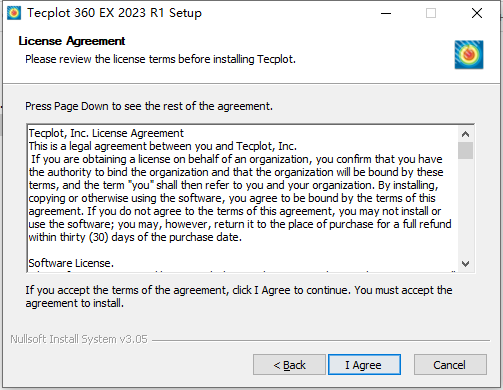
Task: Close the Tecplot 360 setup window
Action: click(477, 13)
